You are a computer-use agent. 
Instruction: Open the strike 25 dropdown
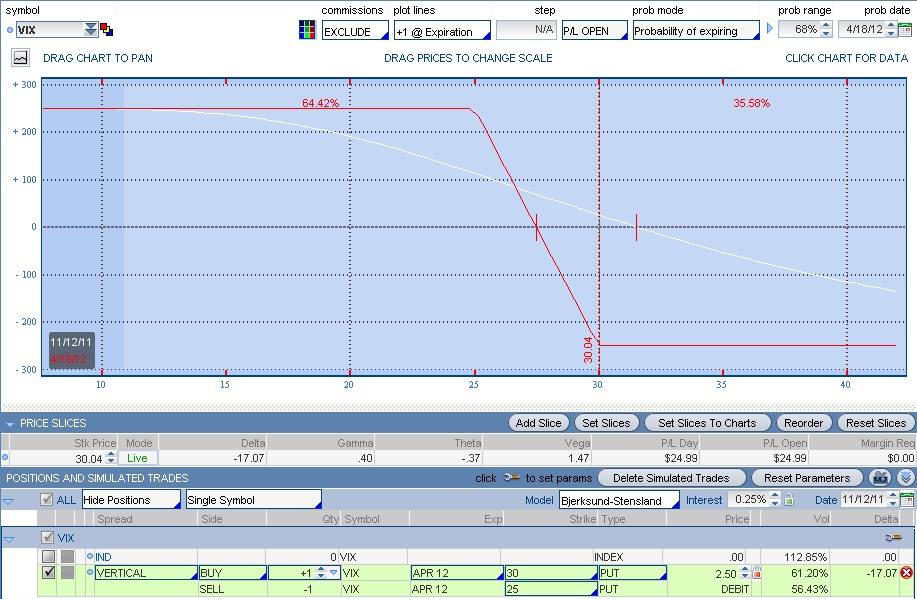click(551, 589)
